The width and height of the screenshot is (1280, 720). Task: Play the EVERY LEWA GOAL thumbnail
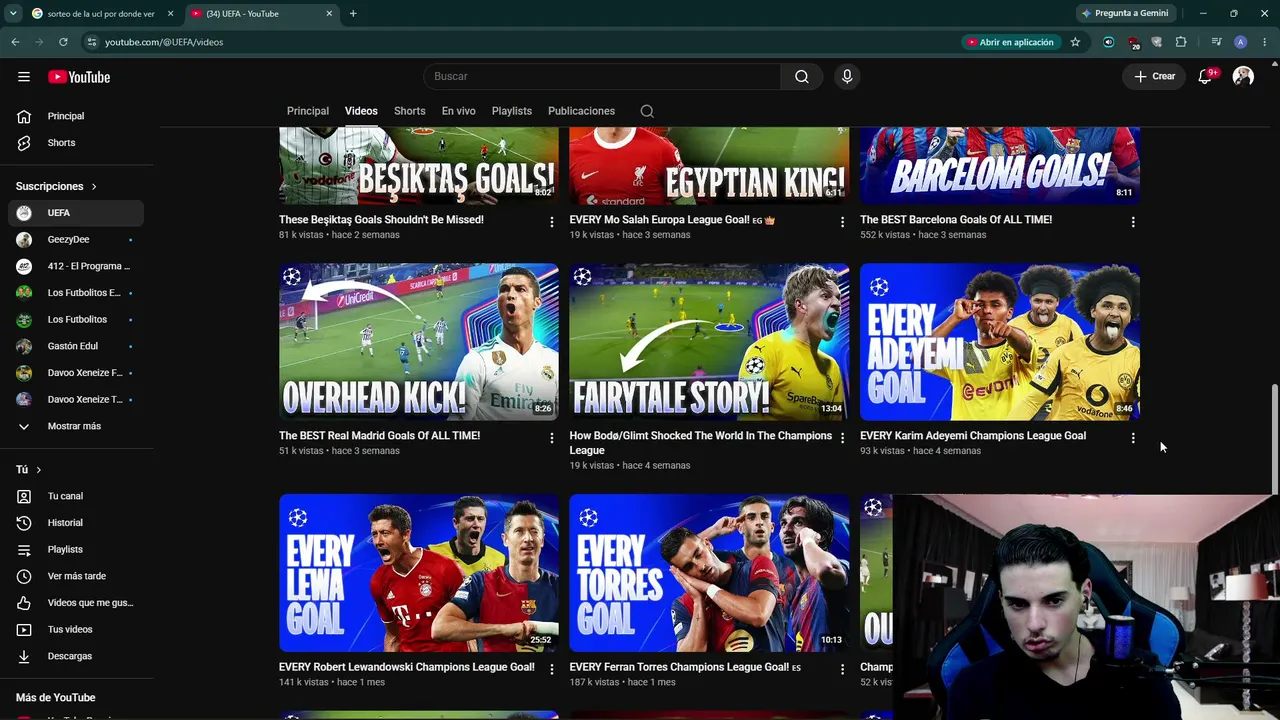pyautogui.click(x=419, y=573)
